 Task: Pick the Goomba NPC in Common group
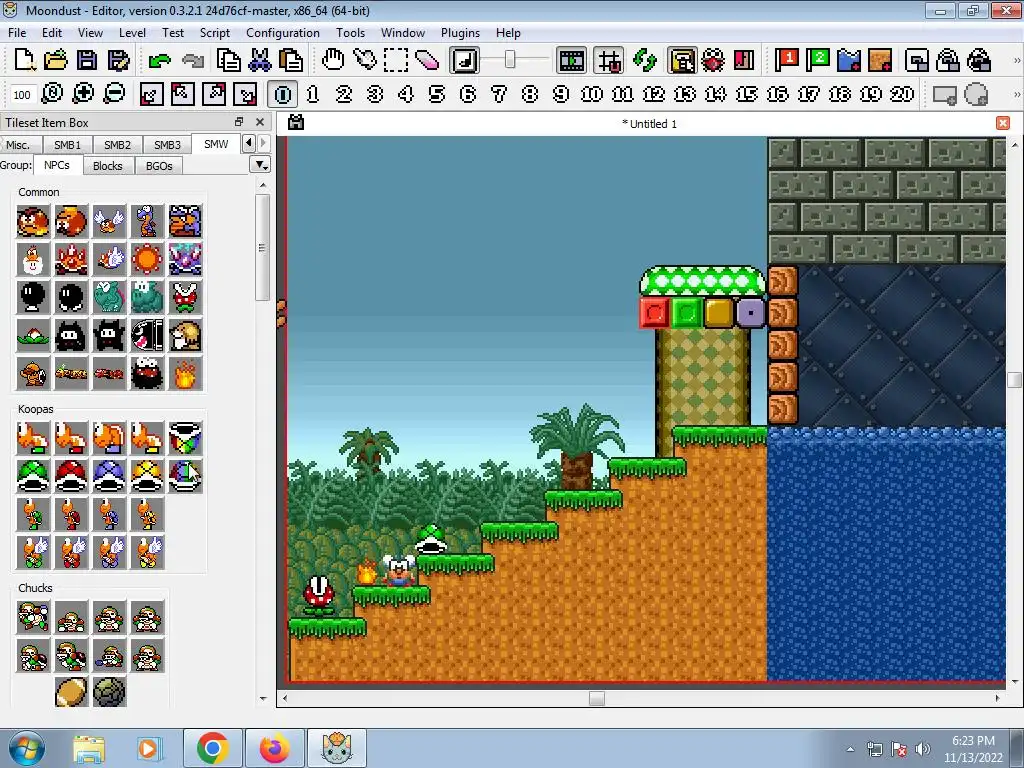(33, 221)
